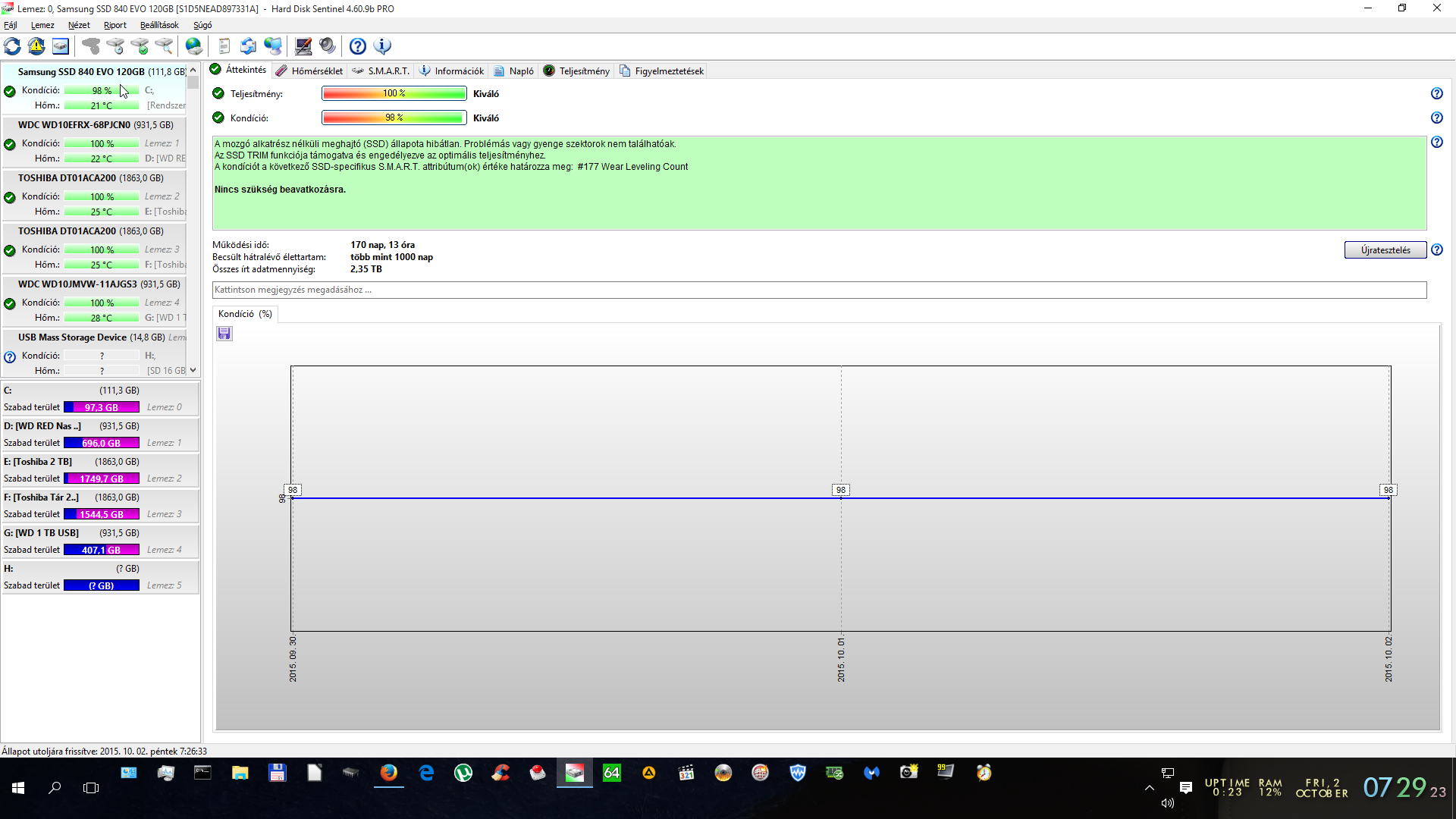Viewport: 1456px width, 819px height.
Task: Open the Riport menu
Action: click(x=115, y=25)
